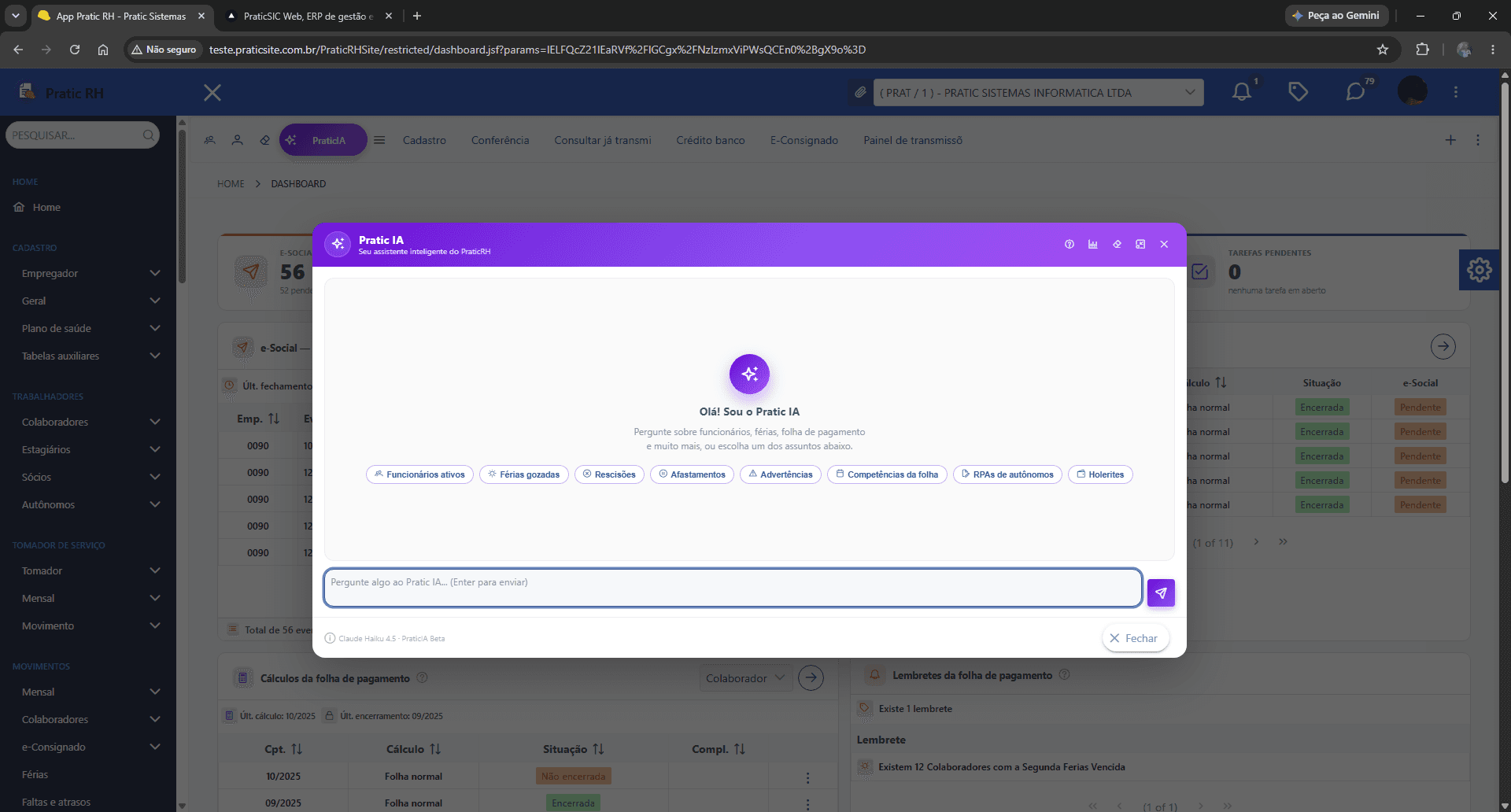Click the paperclip icon beside the company selector
The height and width of the screenshot is (812, 1511).
click(860, 93)
